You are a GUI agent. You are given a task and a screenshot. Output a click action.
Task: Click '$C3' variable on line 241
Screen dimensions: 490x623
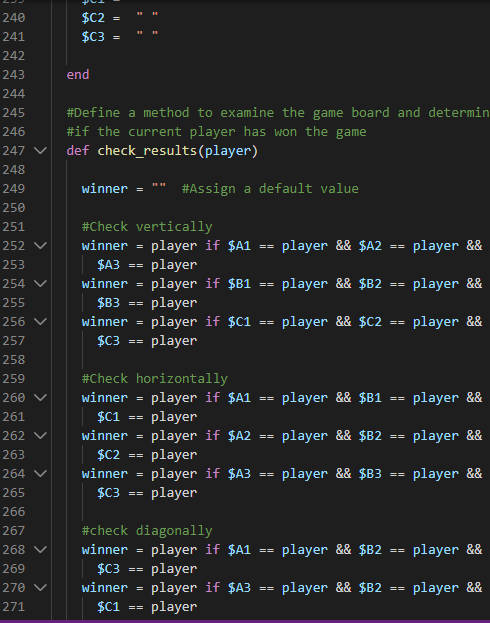(93, 37)
